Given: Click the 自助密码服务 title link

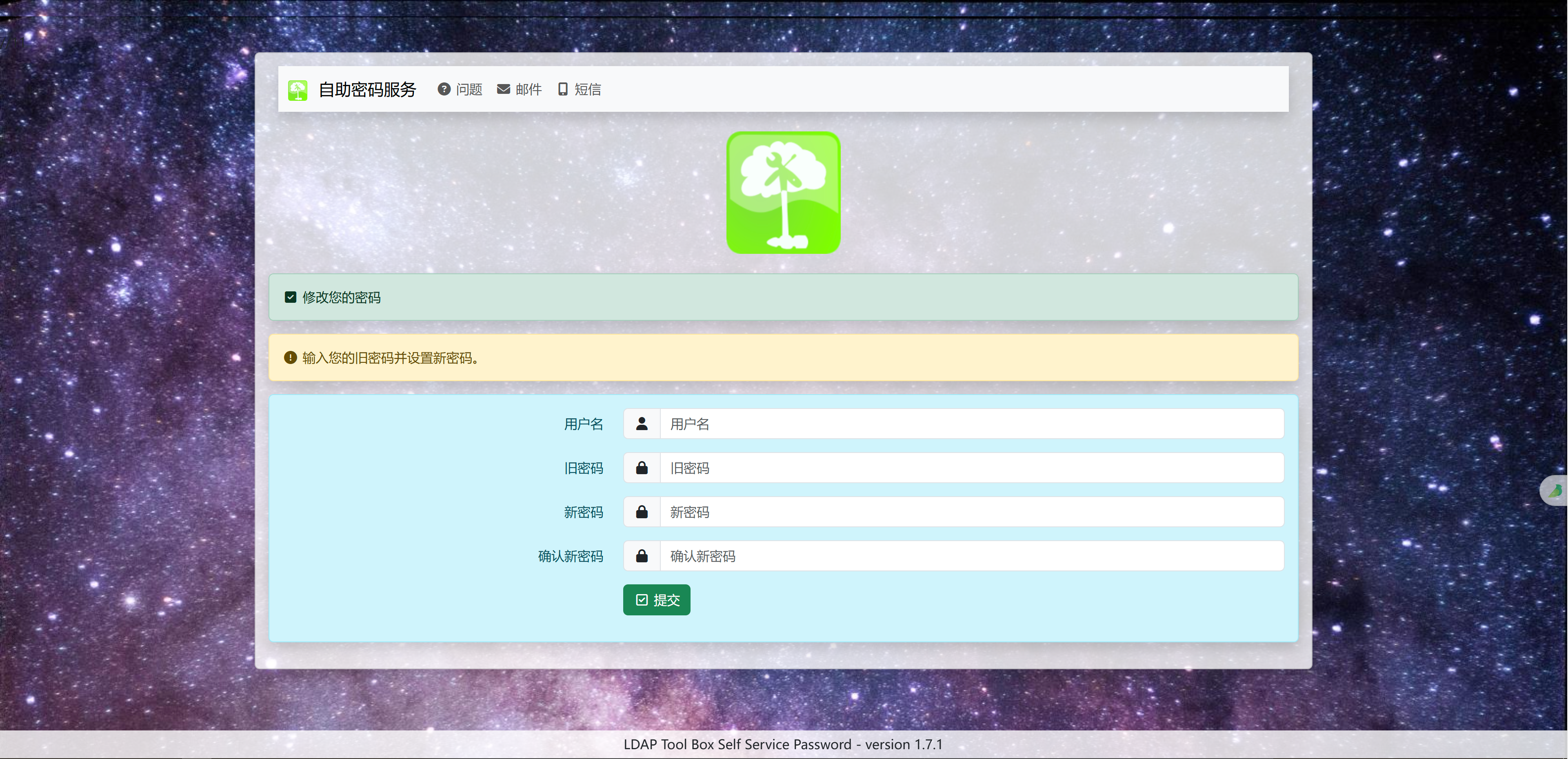Looking at the screenshot, I should [x=367, y=89].
